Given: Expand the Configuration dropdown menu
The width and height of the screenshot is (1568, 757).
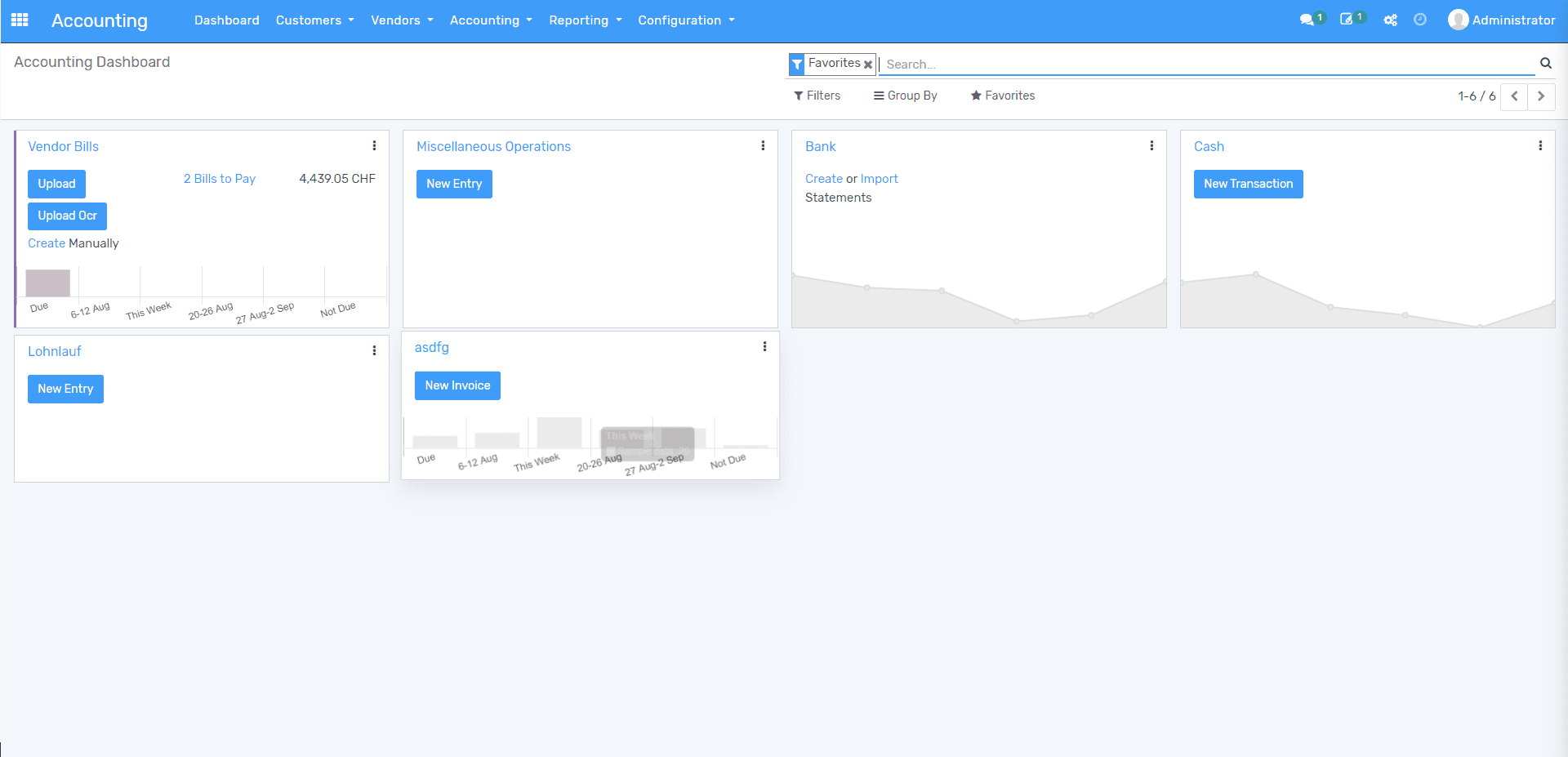Looking at the screenshot, I should click(686, 20).
